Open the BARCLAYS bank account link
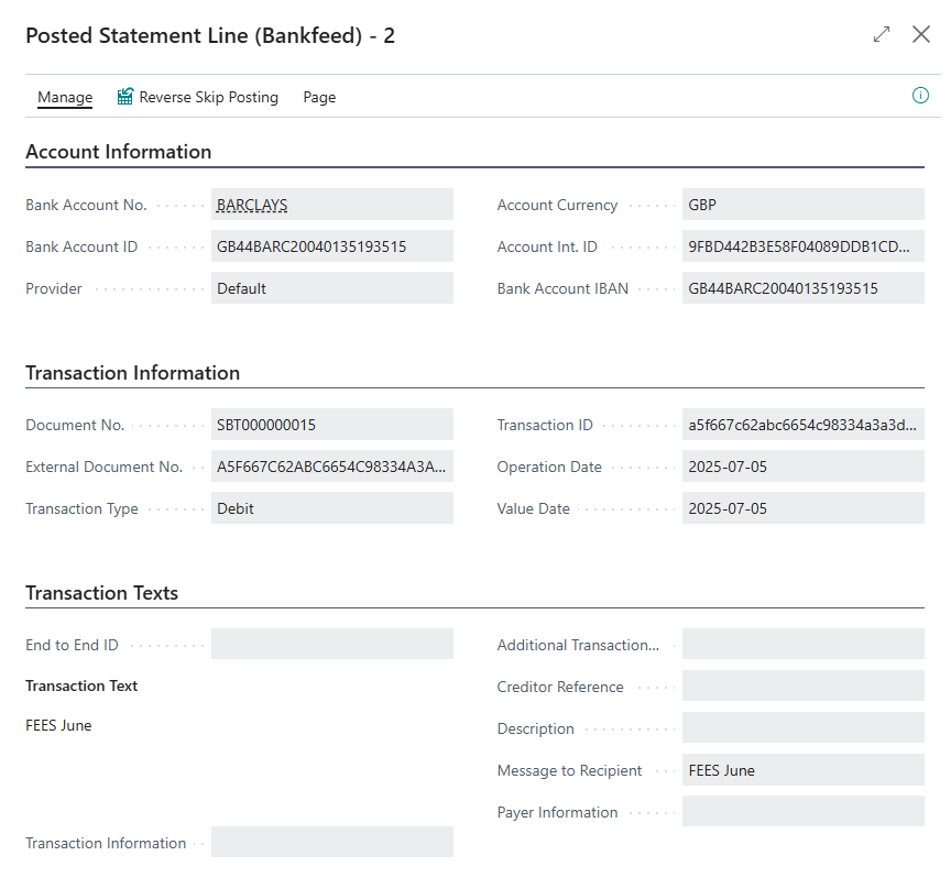 [x=252, y=205]
